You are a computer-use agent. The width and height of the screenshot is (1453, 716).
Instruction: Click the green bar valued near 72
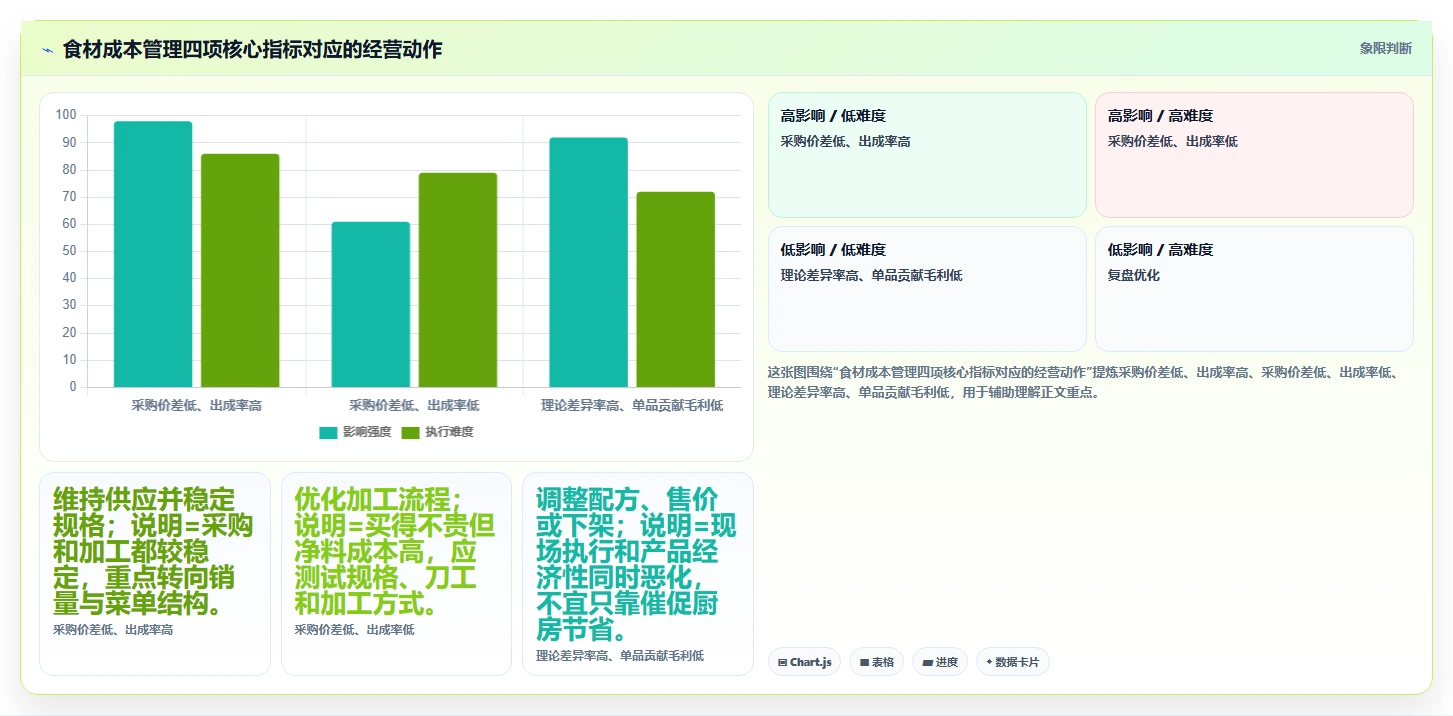point(676,289)
